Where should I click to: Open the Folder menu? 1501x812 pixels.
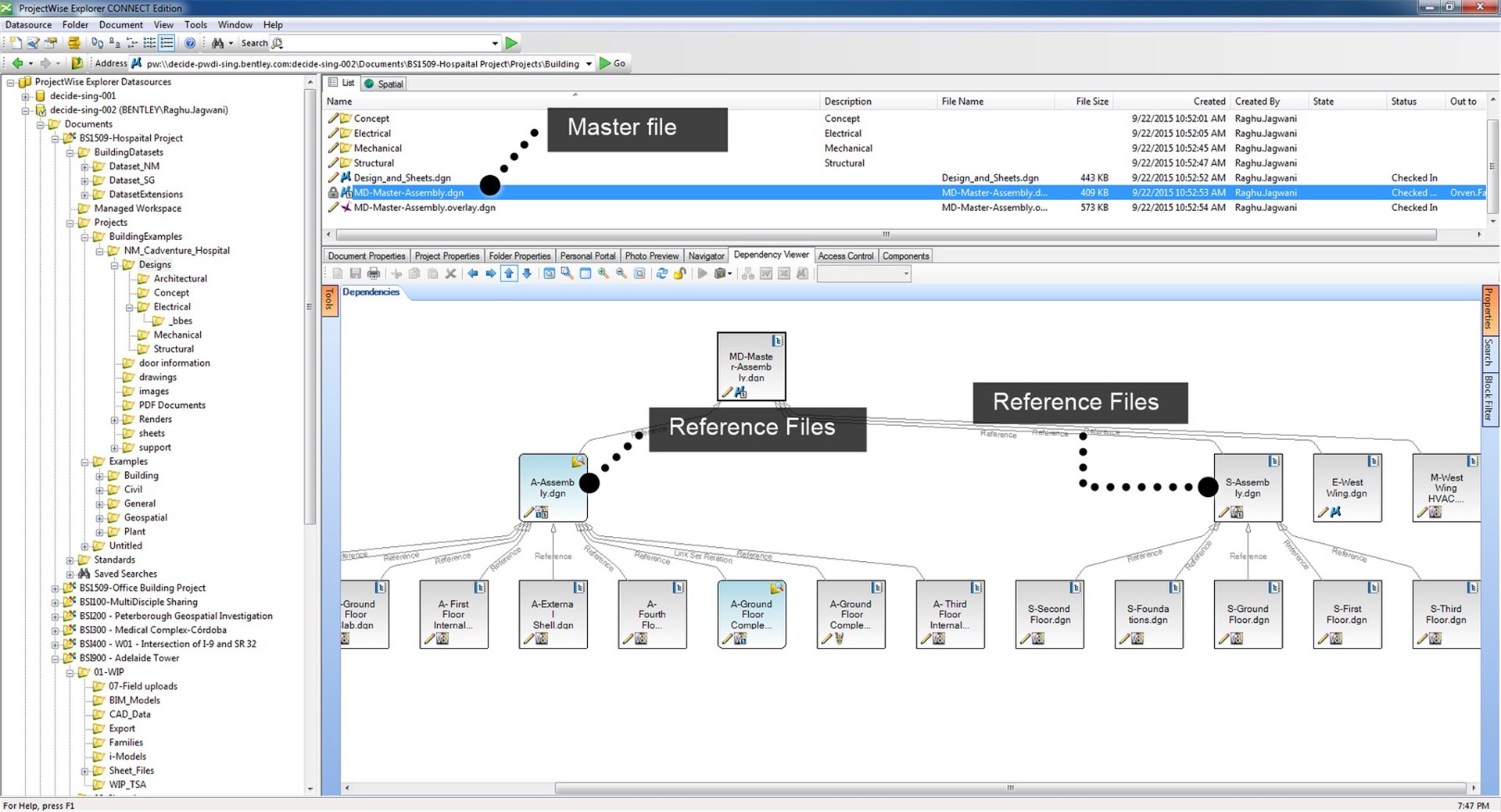pos(76,25)
